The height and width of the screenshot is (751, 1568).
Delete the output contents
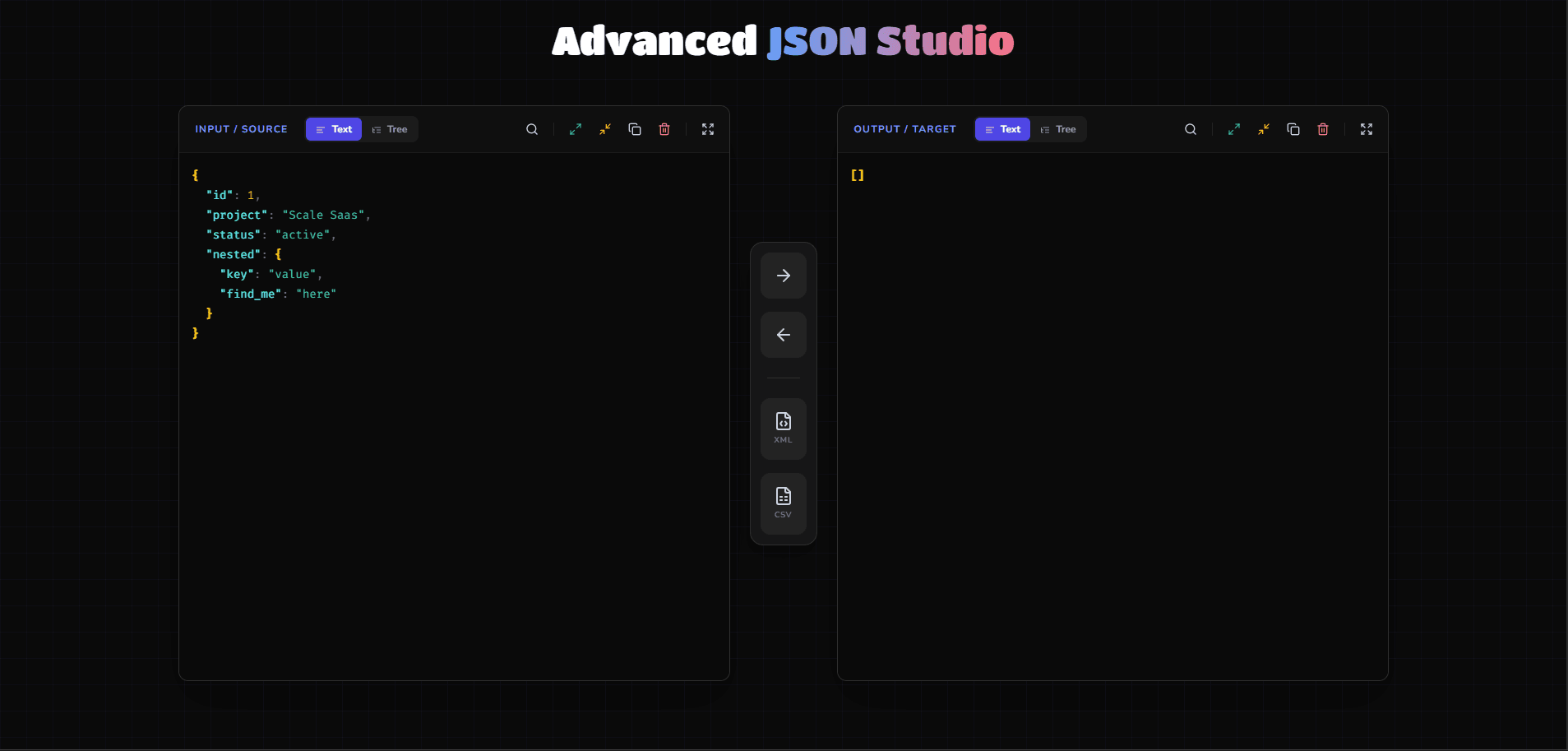click(x=1323, y=129)
